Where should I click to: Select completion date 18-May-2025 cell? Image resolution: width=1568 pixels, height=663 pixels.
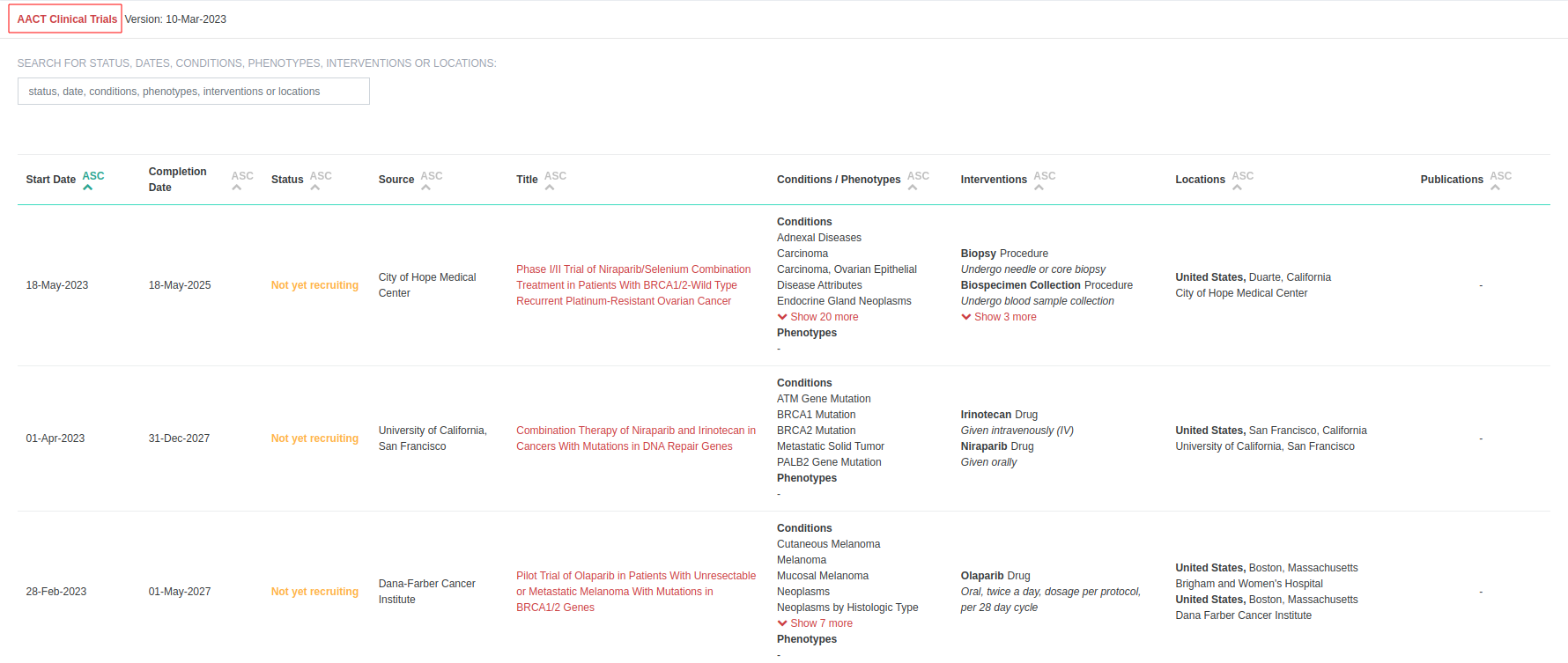point(180,285)
